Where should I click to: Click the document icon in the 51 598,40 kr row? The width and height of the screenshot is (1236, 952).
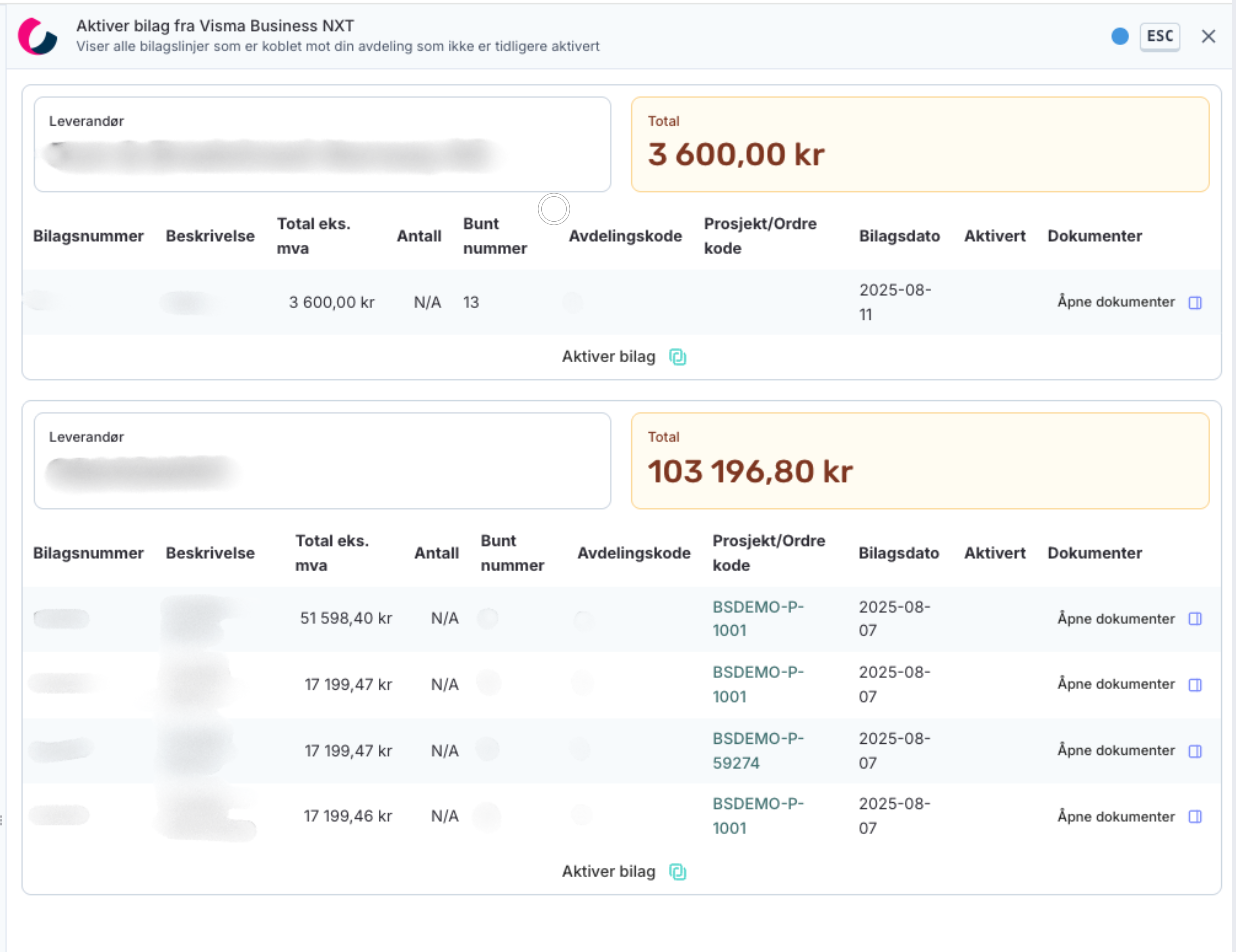point(1194,619)
